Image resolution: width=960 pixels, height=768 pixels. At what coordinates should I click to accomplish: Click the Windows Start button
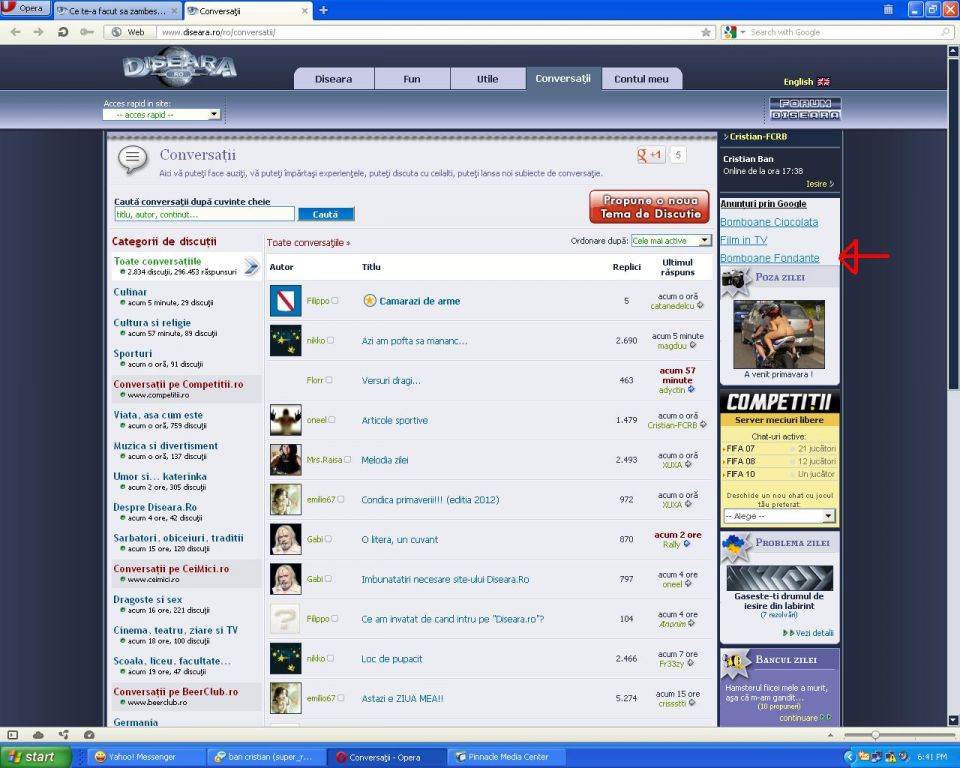click(x=36, y=757)
